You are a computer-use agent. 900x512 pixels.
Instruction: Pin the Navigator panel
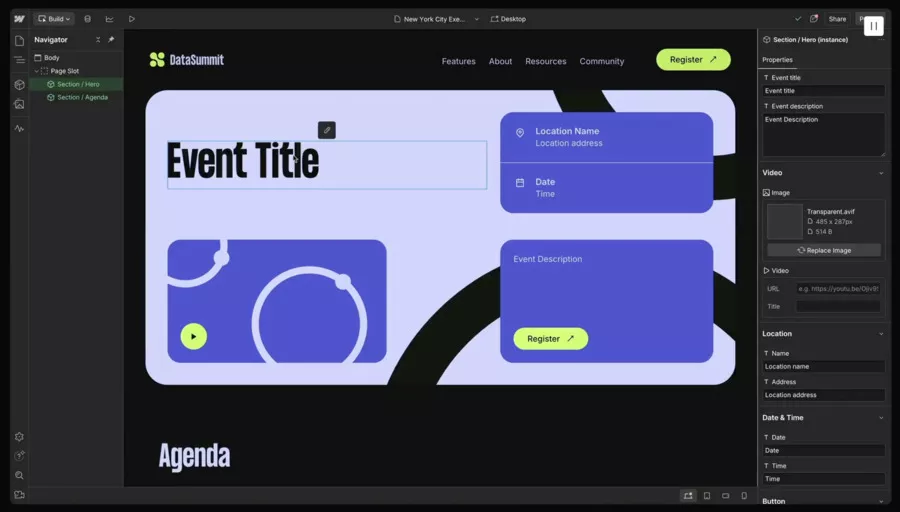[x=111, y=40]
